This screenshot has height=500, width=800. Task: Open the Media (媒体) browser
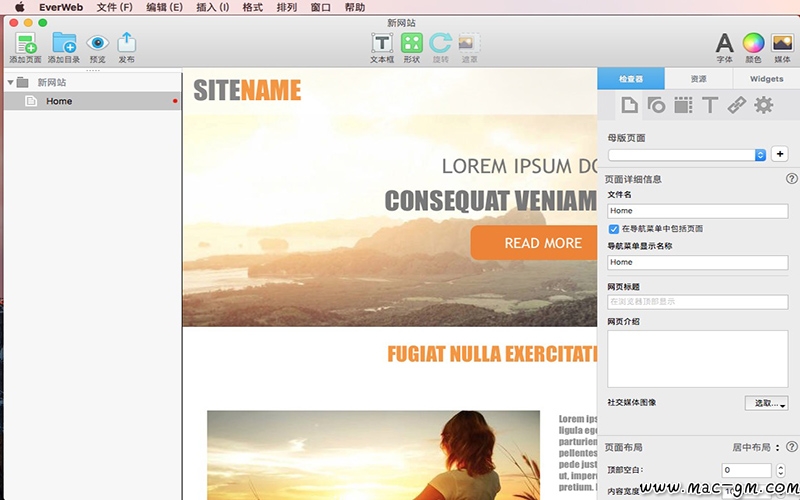(782, 43)
